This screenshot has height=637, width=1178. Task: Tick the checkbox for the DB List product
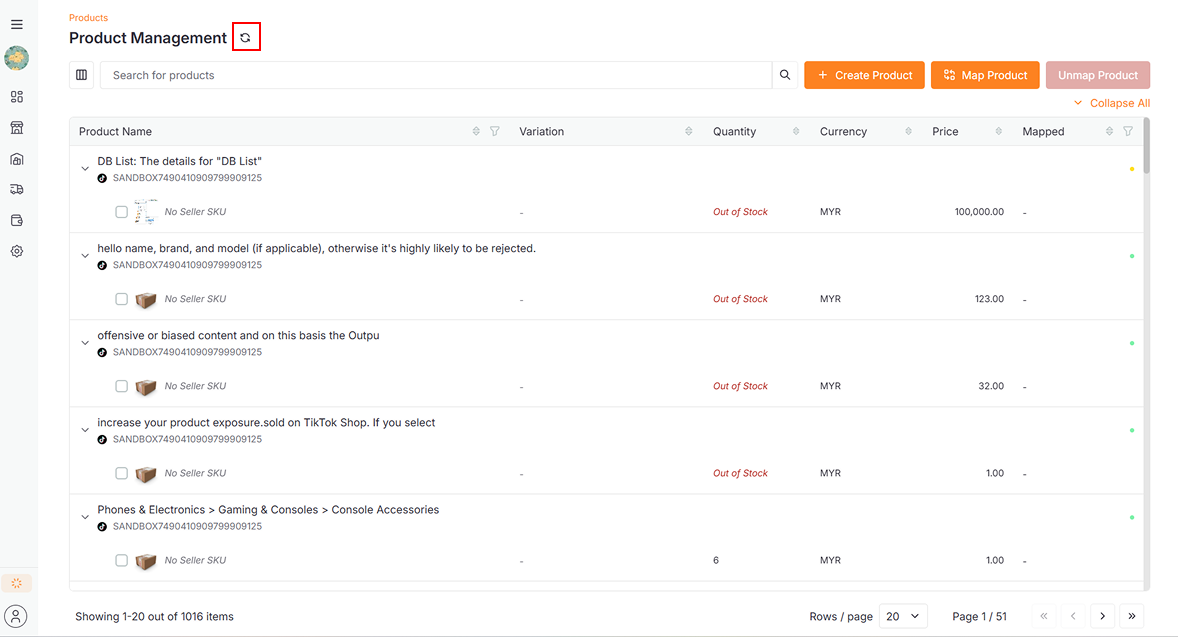click(121, 212)
